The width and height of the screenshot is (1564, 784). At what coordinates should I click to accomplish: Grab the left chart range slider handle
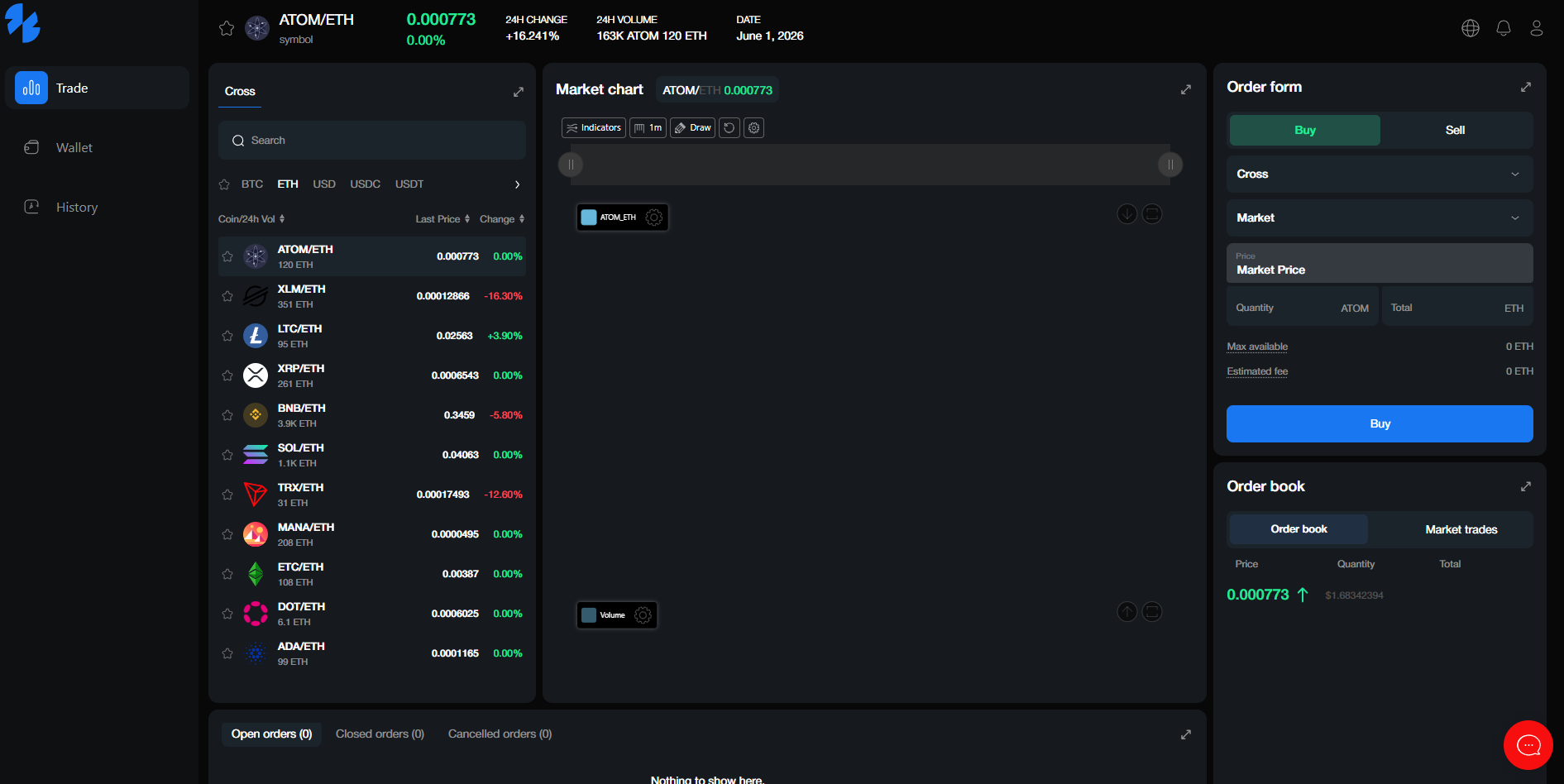(x=571, y=165)
